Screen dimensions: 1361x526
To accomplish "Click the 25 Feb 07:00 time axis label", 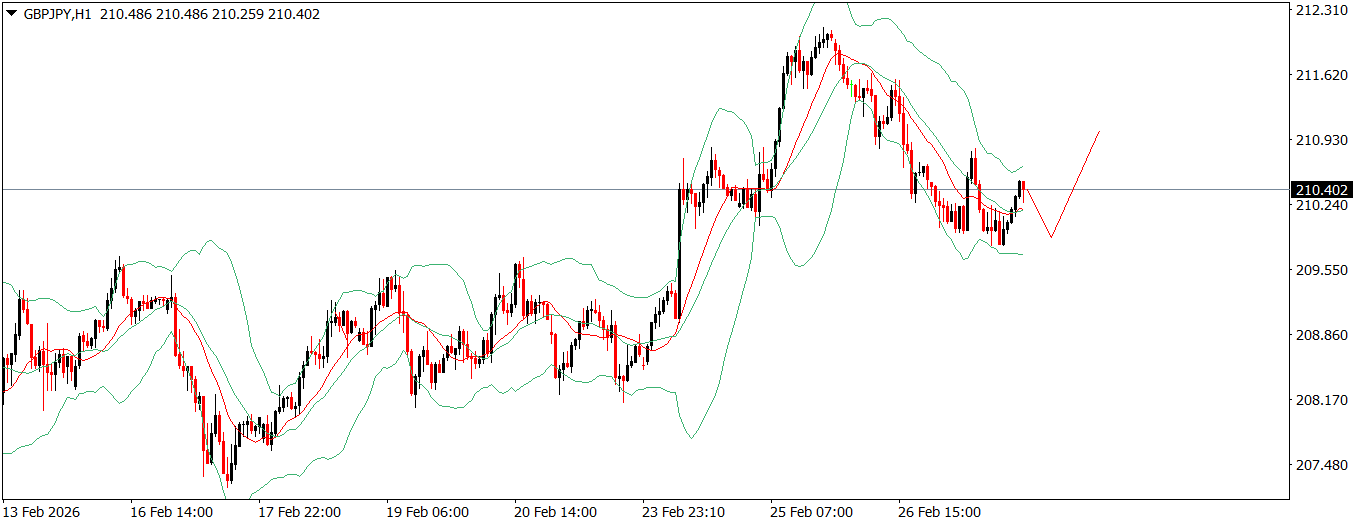I will pos(811,512).
